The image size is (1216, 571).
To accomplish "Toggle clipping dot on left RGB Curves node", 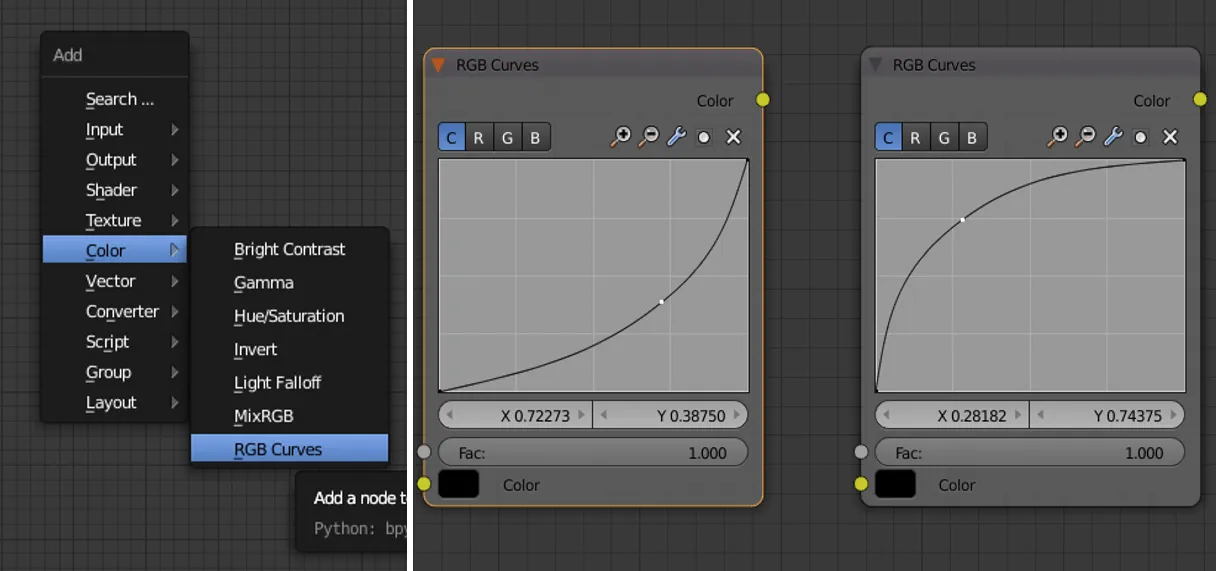I will point(704,137).
